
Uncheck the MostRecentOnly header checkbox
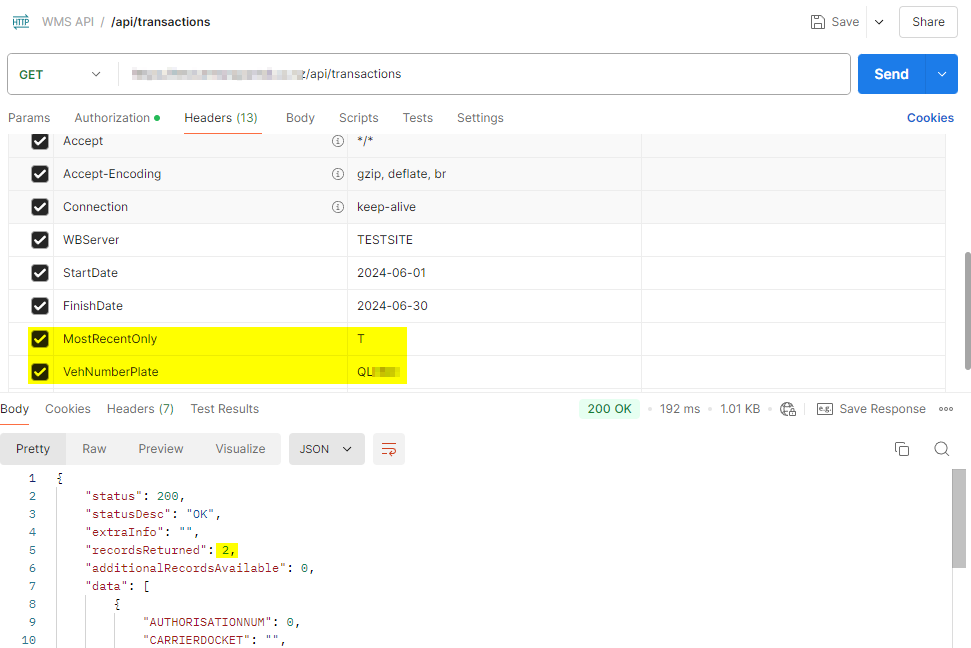(x=40, y=339)
